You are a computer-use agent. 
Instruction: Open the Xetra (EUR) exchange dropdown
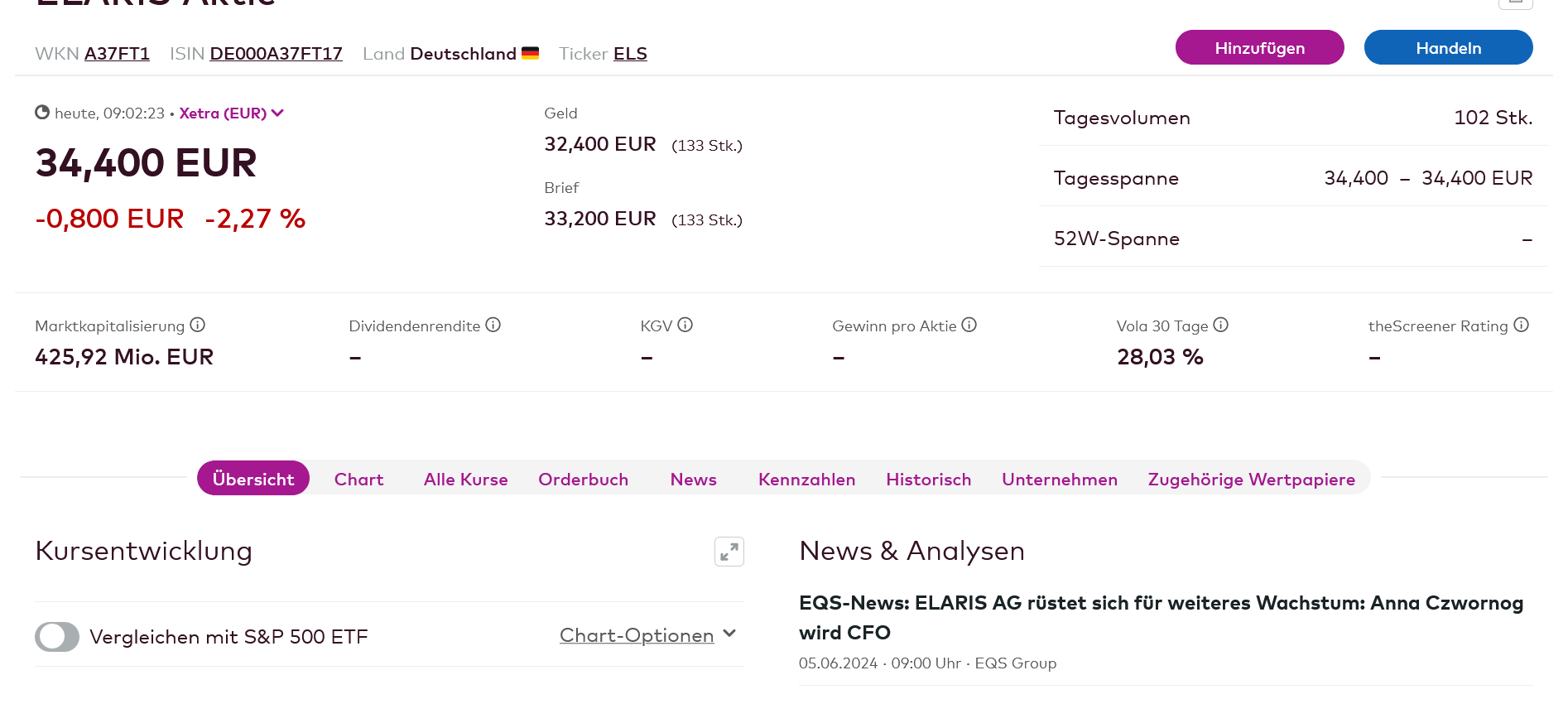click(x=231, y=113)
